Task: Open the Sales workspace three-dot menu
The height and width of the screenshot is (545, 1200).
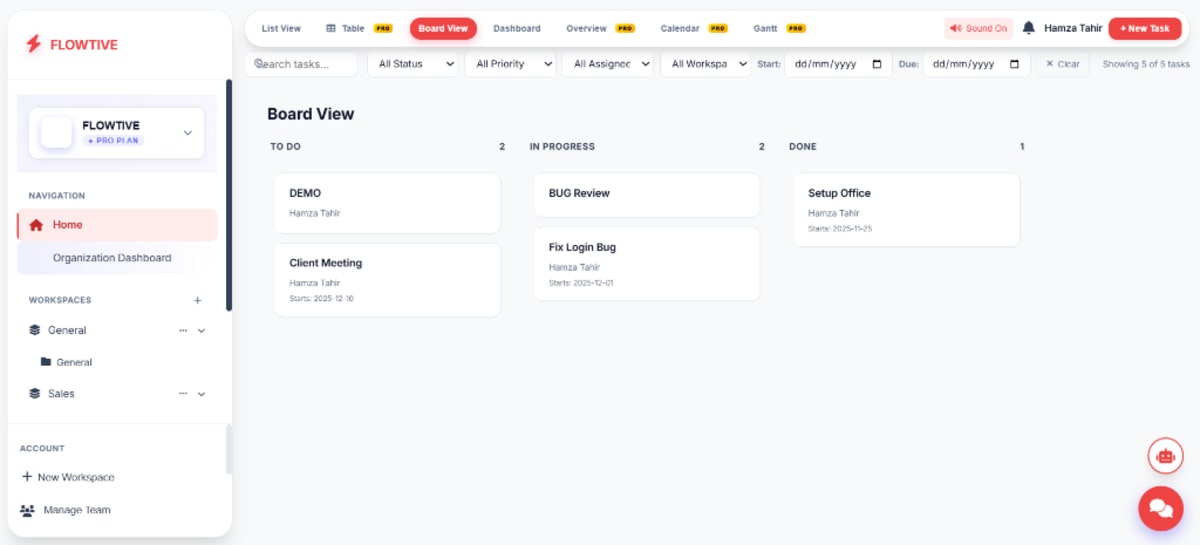Action: (183, 394)
